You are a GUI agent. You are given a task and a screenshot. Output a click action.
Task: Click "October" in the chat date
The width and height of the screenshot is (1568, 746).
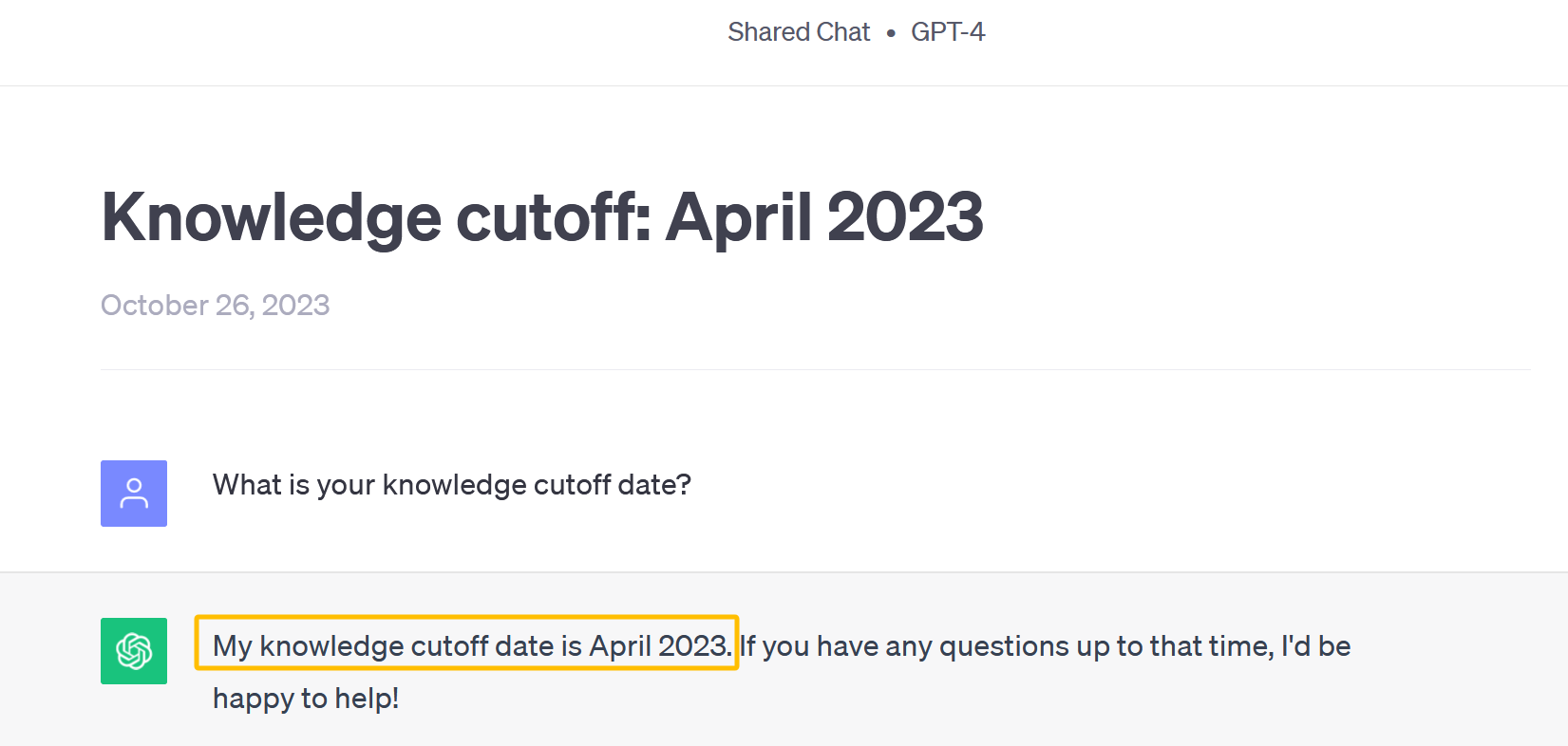coord(155,306)
